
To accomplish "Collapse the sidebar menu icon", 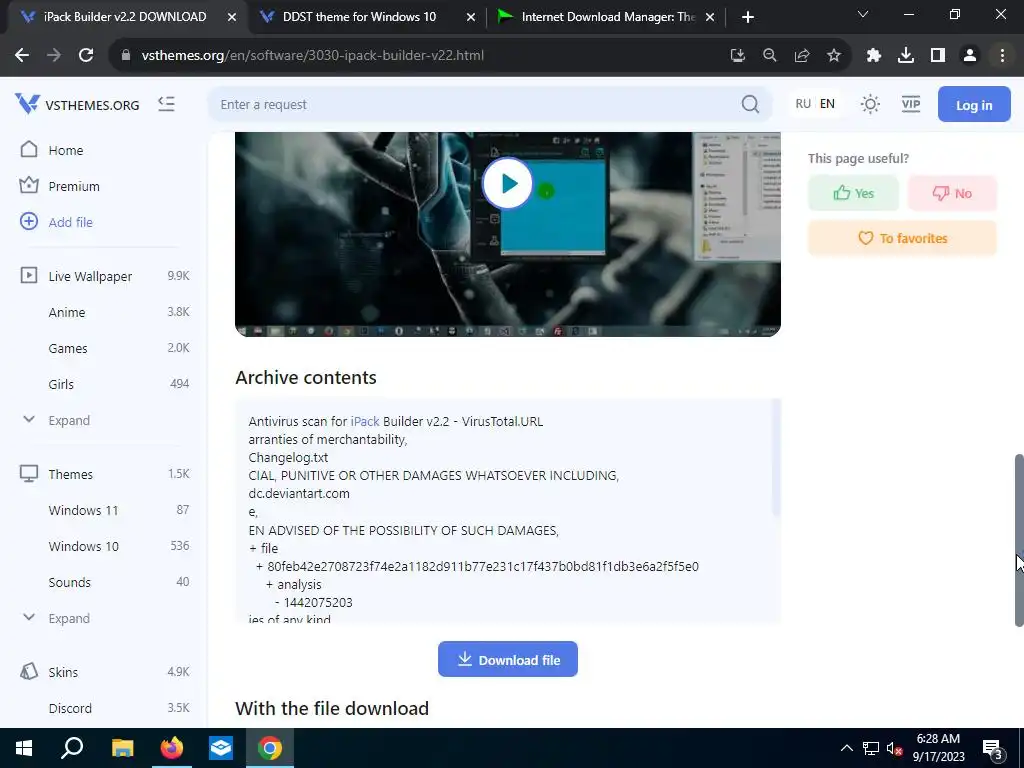I will pyautogui.click(x=167, y=104).
